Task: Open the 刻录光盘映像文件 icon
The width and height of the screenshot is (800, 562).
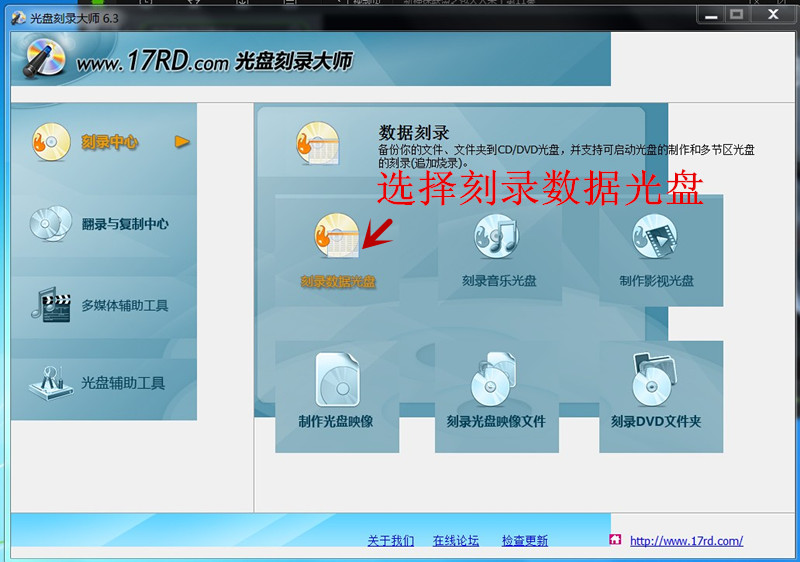Action: point(493,379)
